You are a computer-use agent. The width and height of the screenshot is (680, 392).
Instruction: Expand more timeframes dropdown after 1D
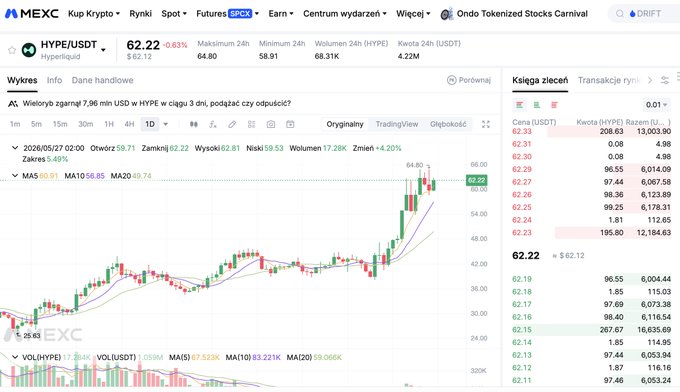coord(166,124)
